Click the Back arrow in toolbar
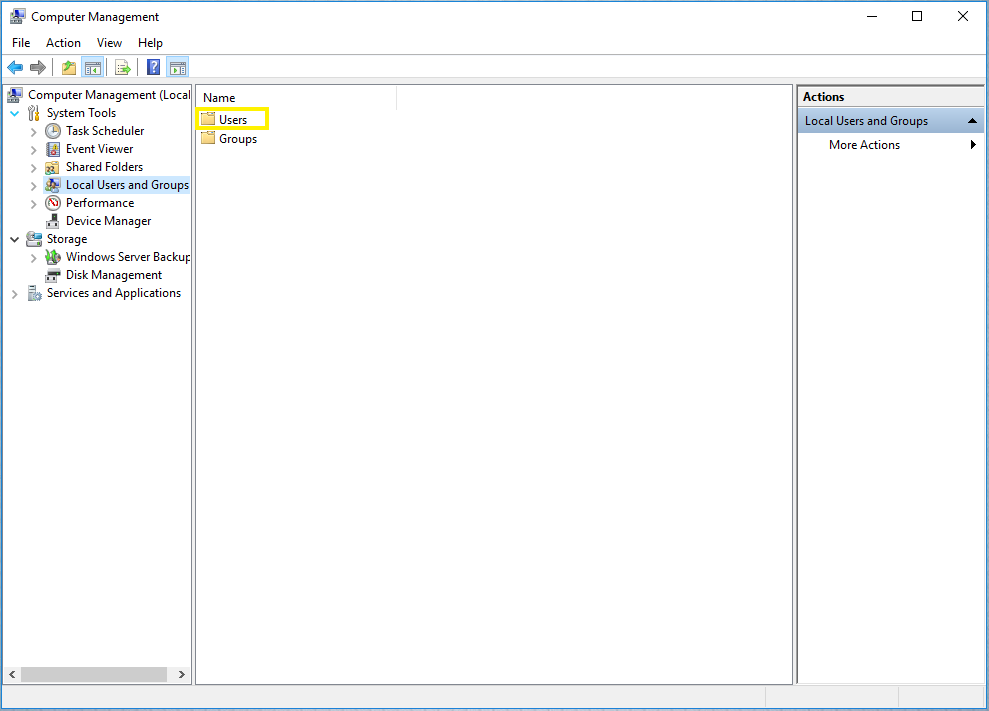This screenshot has width=989, height=711. [x=15, y=68]
